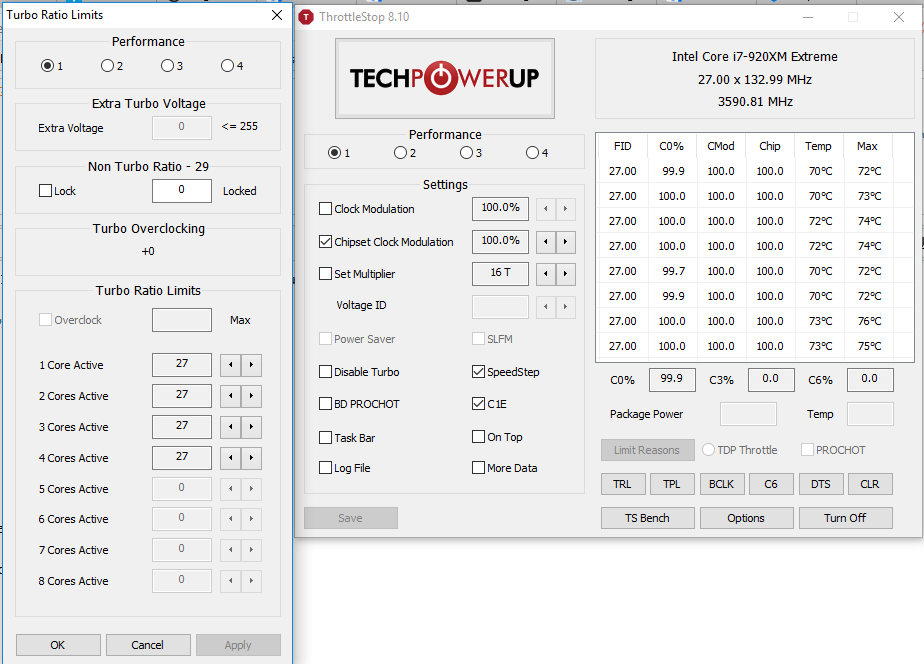Enable the Task Bar option
This screenshot has width=924, height=664.
coord(325,438)
